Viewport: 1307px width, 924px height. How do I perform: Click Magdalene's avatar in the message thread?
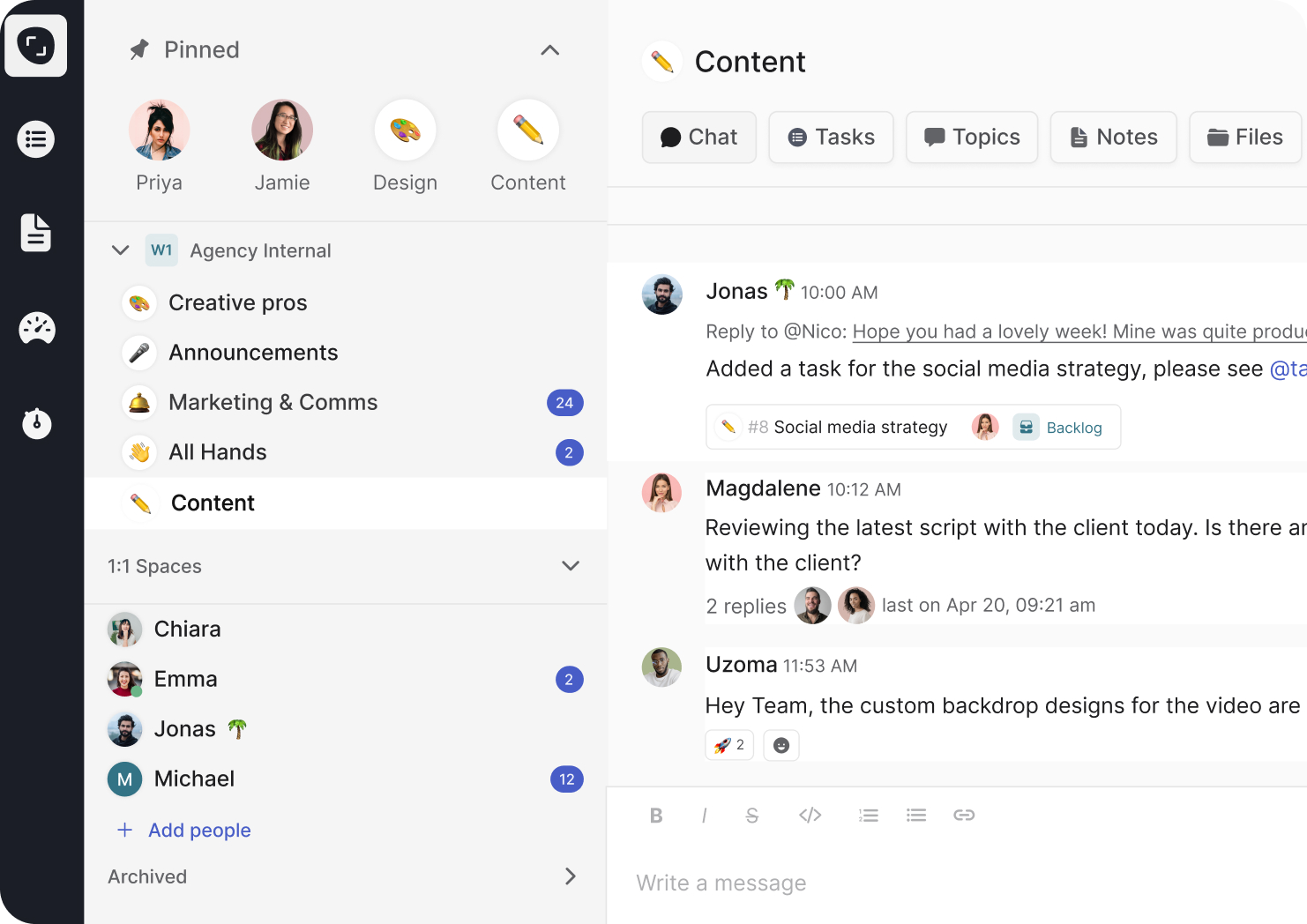point(662,492)
